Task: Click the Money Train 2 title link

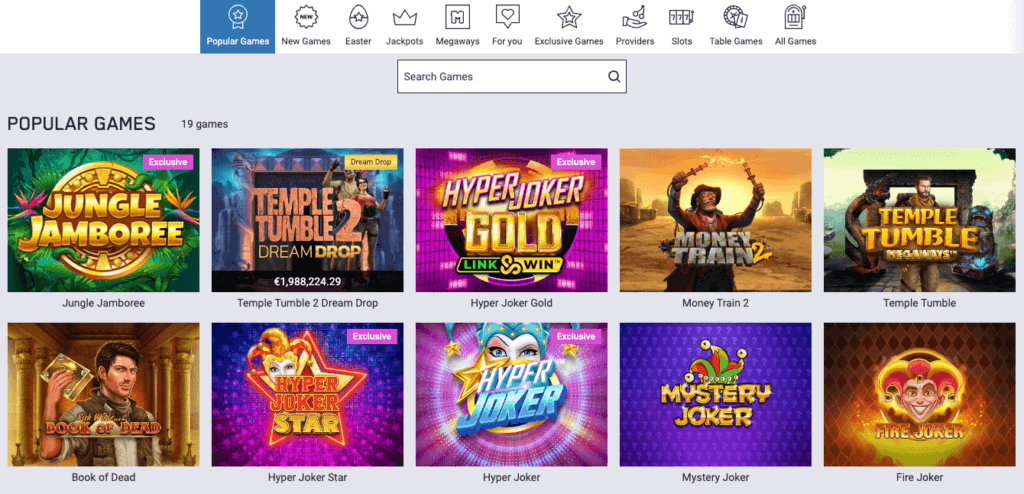Action: [x=716, y=303]
